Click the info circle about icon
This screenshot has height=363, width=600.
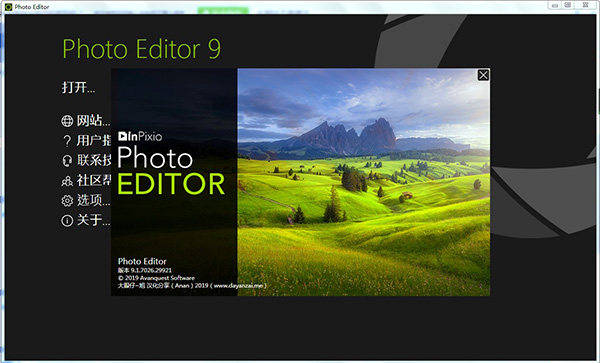click(x=67, y=220)
